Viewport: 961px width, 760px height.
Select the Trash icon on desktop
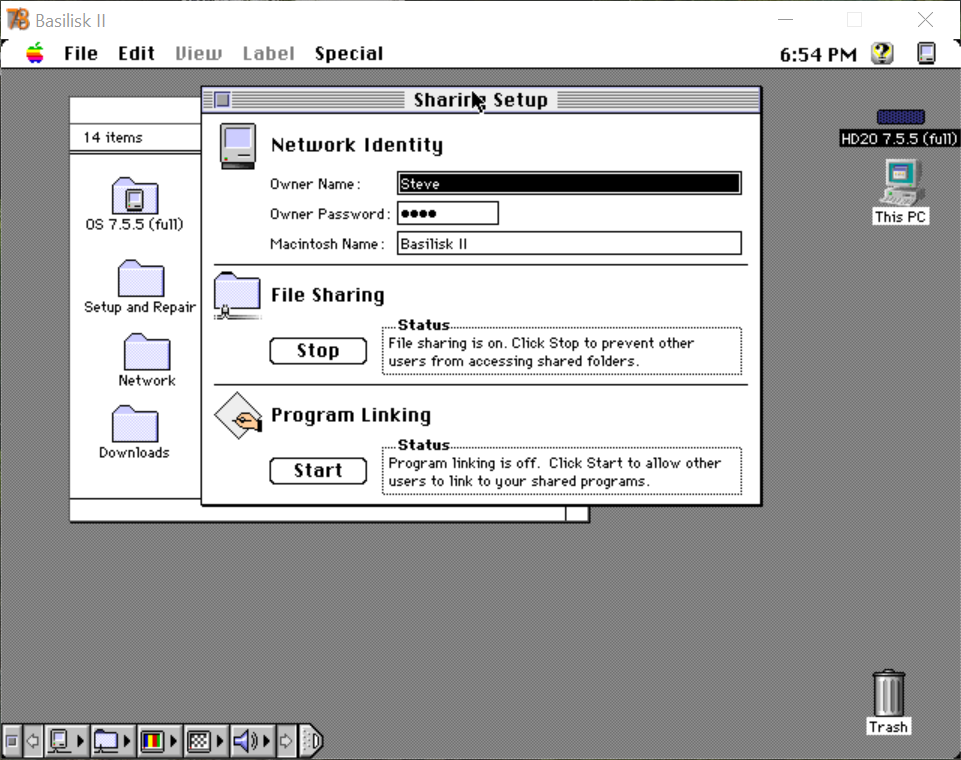(889, 693)
